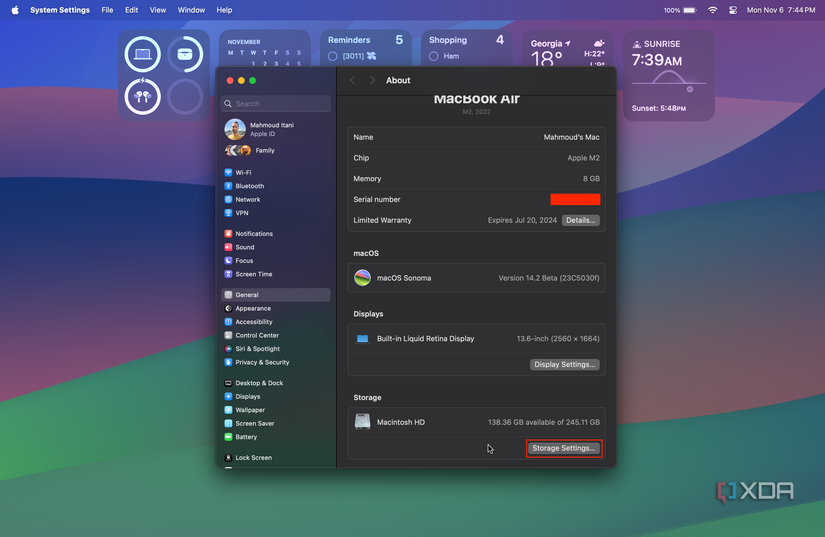Viewport: 825px width, 537px height.
Task: Click the Macintosh HD drive icon
Action: click(363, 422)
